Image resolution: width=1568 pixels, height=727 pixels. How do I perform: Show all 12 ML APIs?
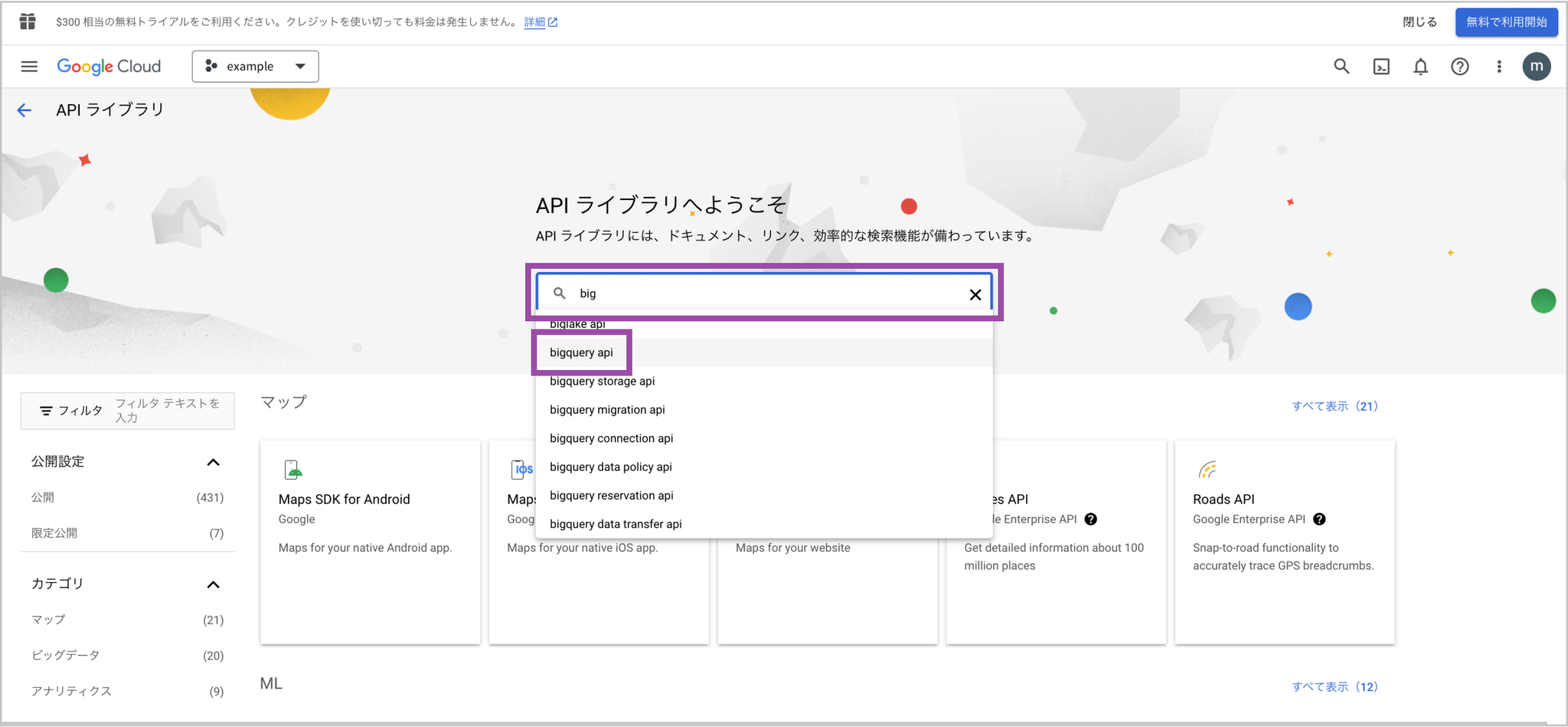(1334, 686)
